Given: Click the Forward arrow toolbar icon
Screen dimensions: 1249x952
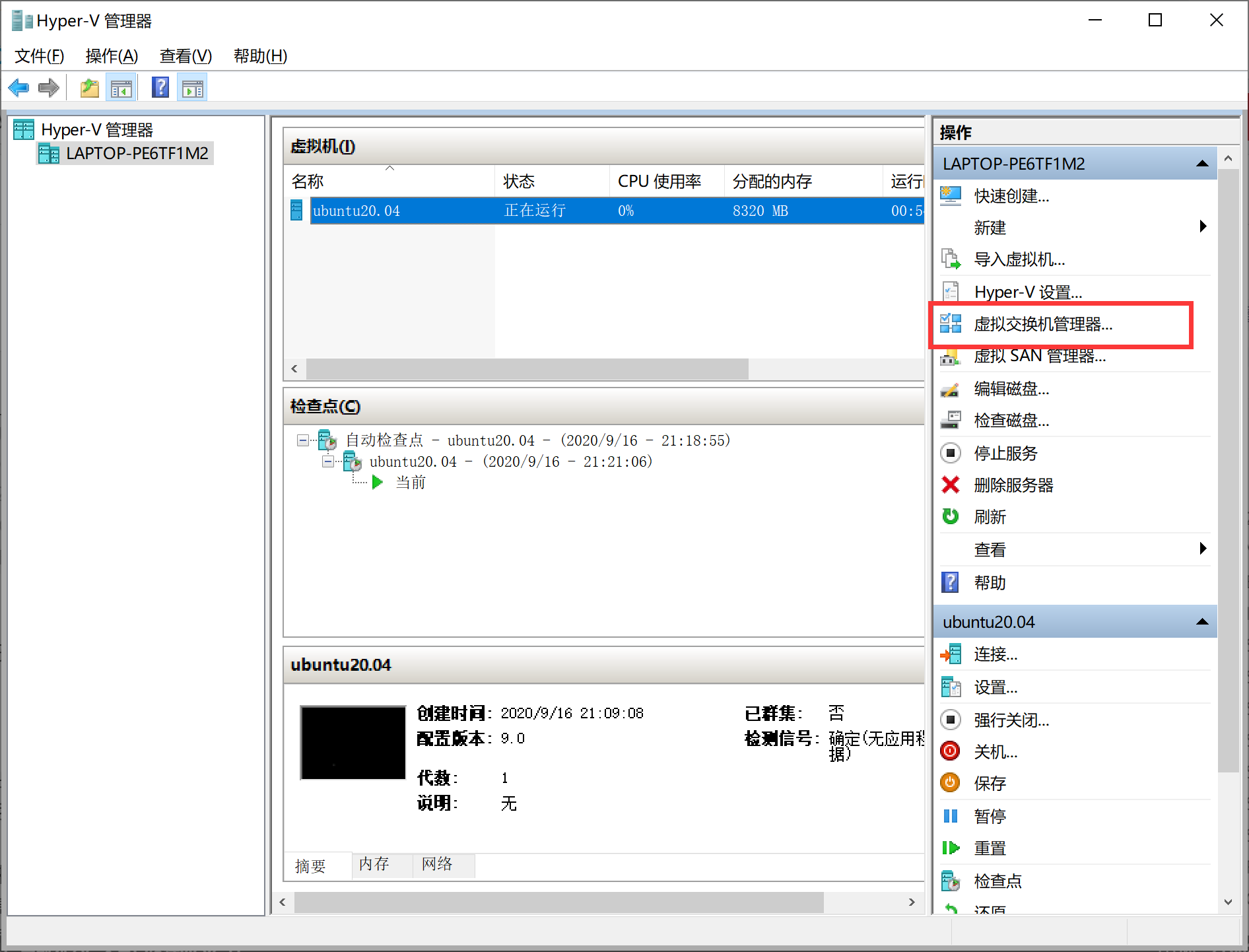Looking at the screenshot, I should click(49, 88).
